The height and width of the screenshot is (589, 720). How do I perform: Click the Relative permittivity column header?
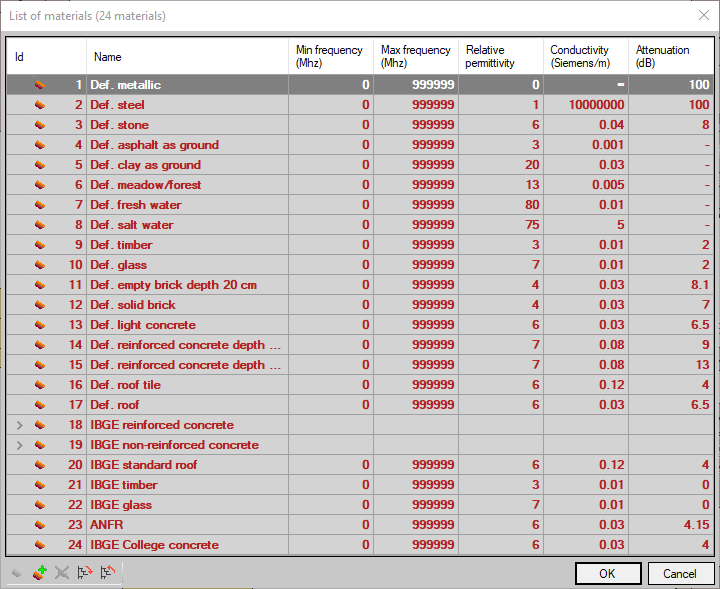[501, 56]
